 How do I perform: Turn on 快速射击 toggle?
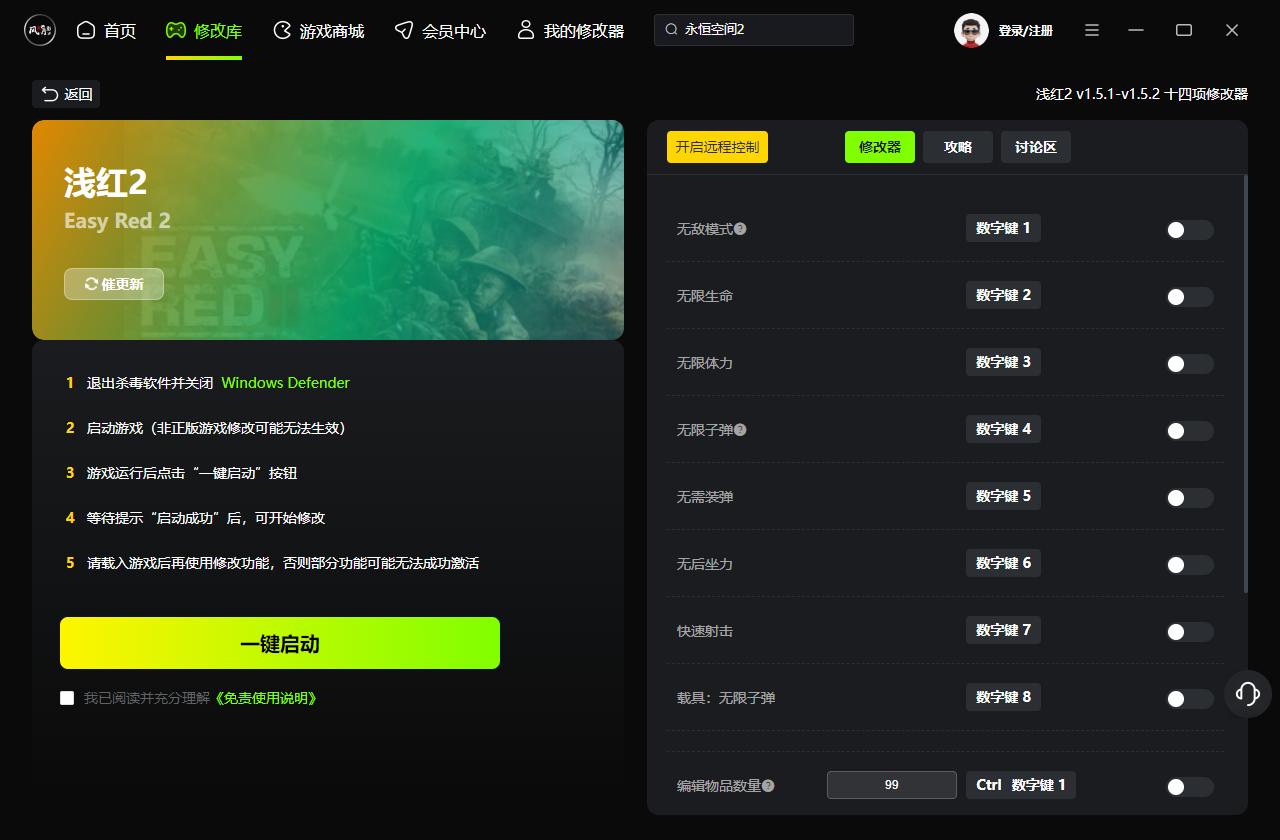[1190, 632]
